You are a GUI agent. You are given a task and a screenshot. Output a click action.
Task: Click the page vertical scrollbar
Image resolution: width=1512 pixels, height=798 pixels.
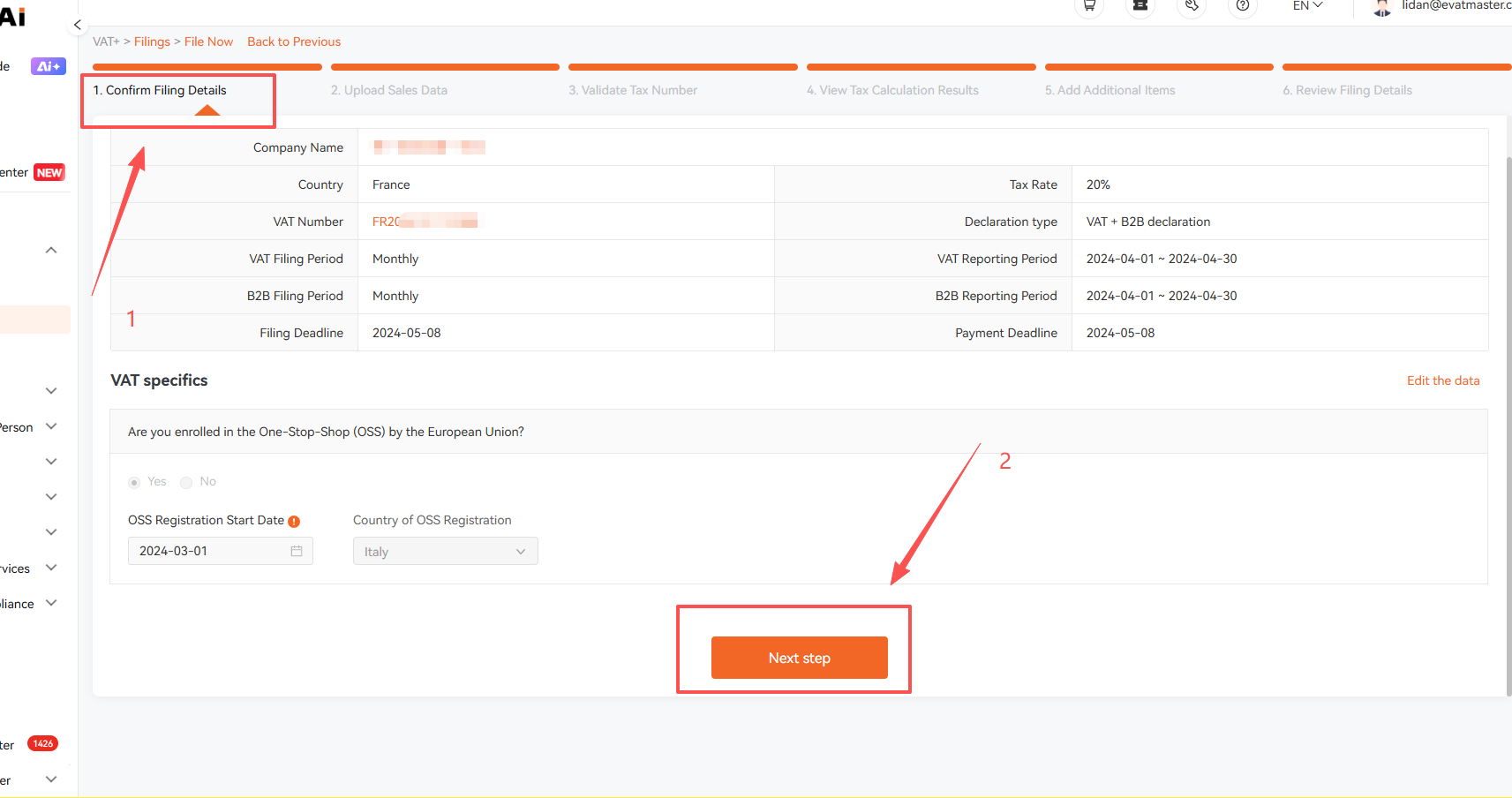(x=1508, y=426)
